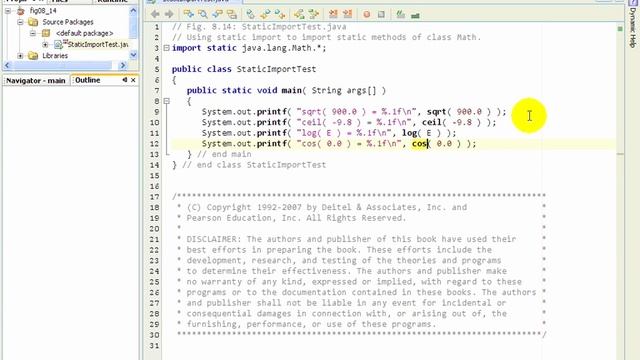Place cursor on the sqrt( 900.0 ) printf line
The image size is (640, 360).
(x=354, y=111)
